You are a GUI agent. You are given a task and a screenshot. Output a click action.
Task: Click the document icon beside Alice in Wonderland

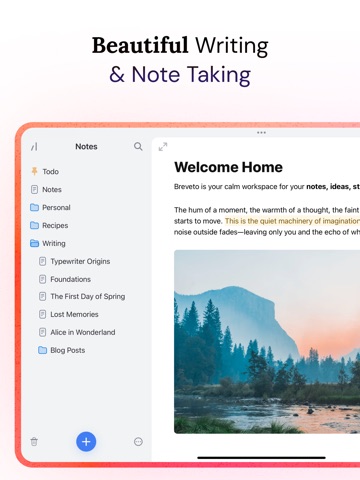[x=42, y=332]
